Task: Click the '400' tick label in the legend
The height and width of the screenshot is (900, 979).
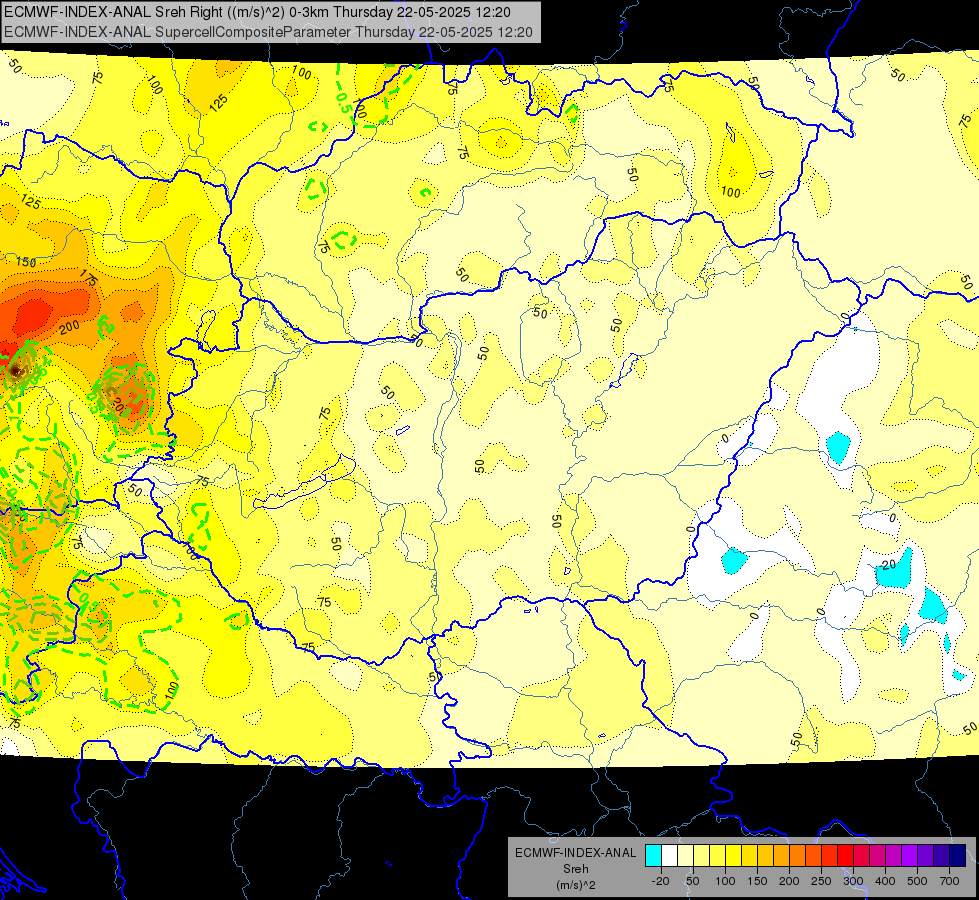Action: 885,881
